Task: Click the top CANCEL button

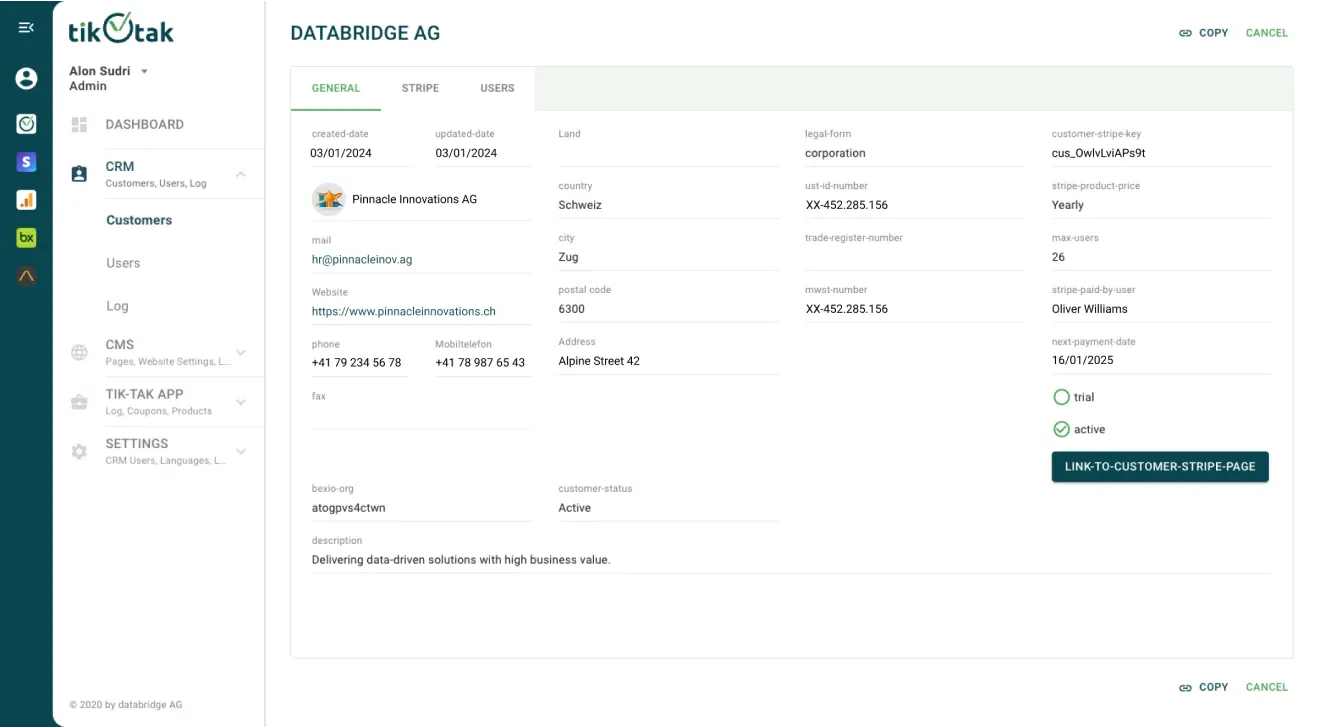Action: [x=1267, y=33]
